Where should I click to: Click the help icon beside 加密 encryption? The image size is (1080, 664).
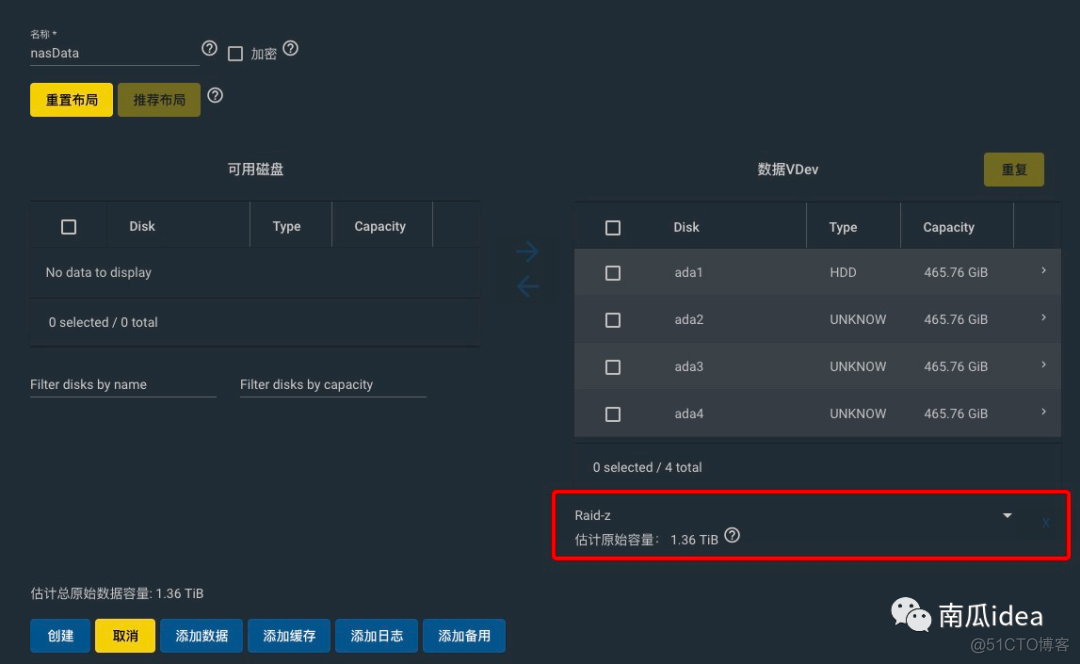pos(291,48)
